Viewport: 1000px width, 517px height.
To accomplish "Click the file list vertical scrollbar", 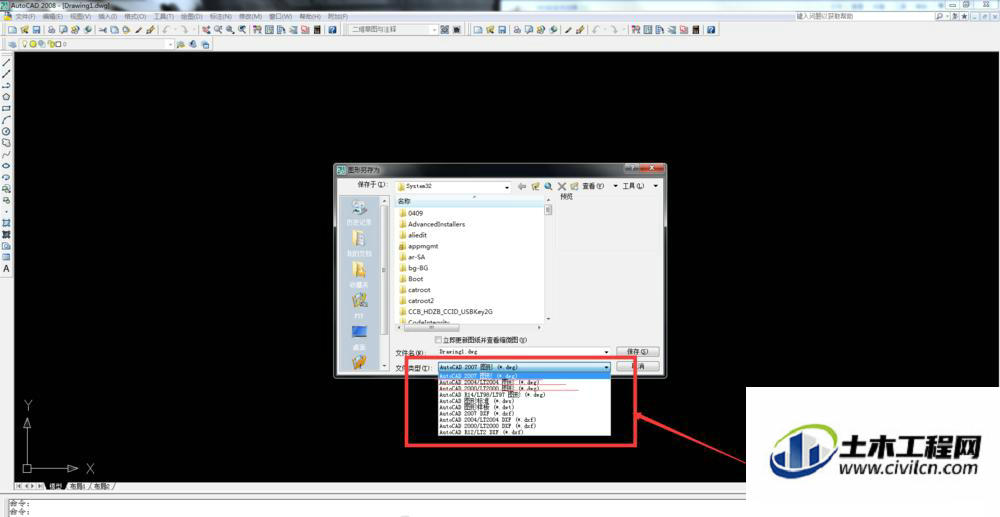I will pyautogui.click(x=548, y=261).
